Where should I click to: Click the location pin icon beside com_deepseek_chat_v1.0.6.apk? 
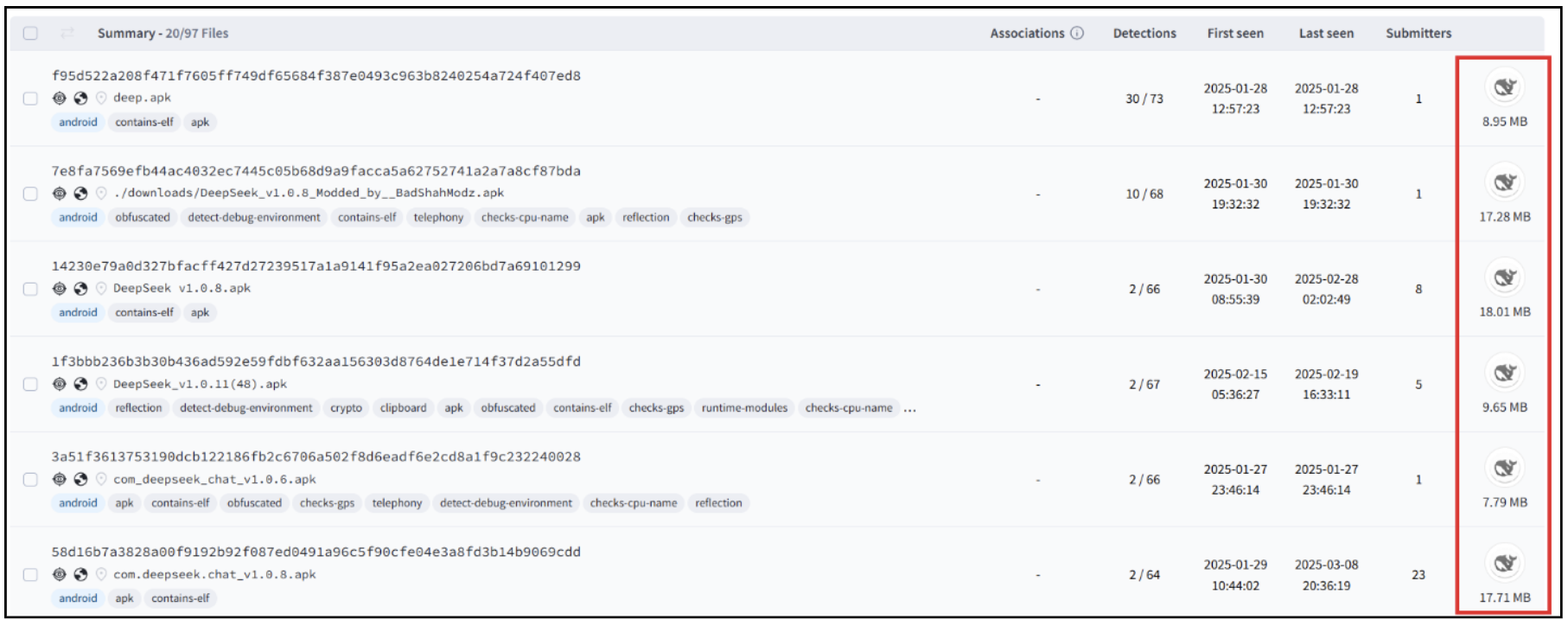pos(101,479)
